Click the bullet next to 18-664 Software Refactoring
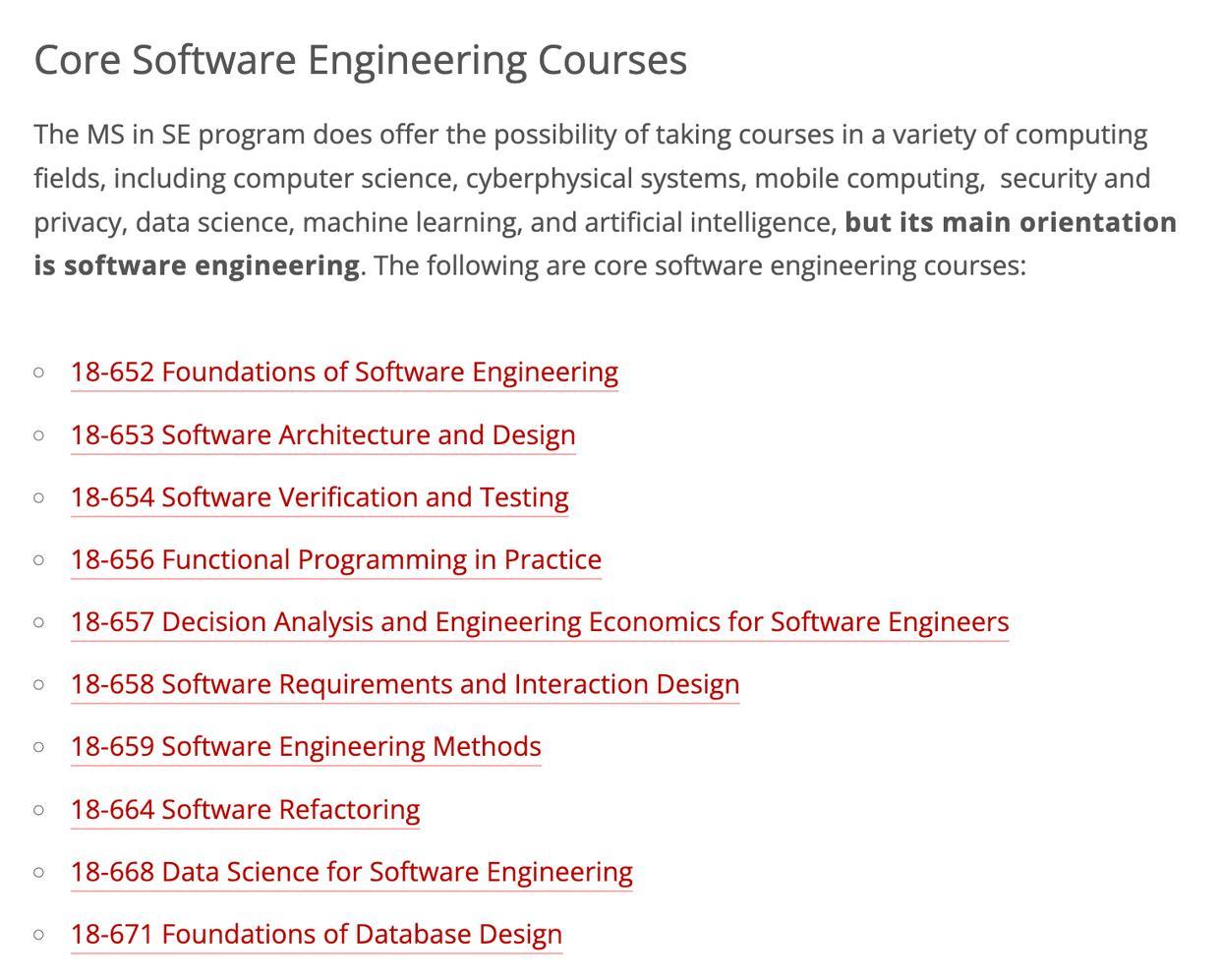This screenshot has width=1221, height=980. point(38,810)
